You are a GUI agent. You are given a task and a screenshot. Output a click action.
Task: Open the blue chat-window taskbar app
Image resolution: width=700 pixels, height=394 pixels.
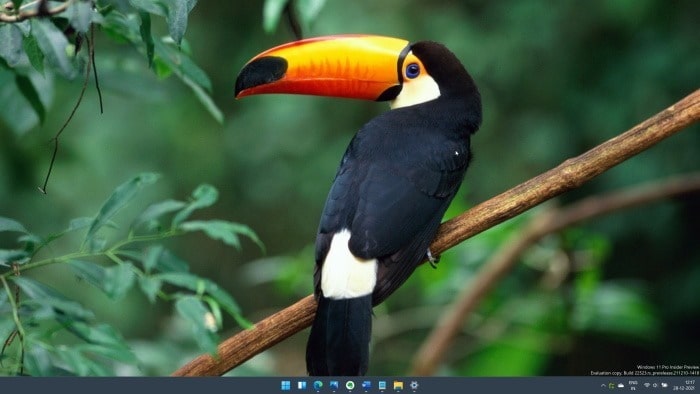(366, 385)
